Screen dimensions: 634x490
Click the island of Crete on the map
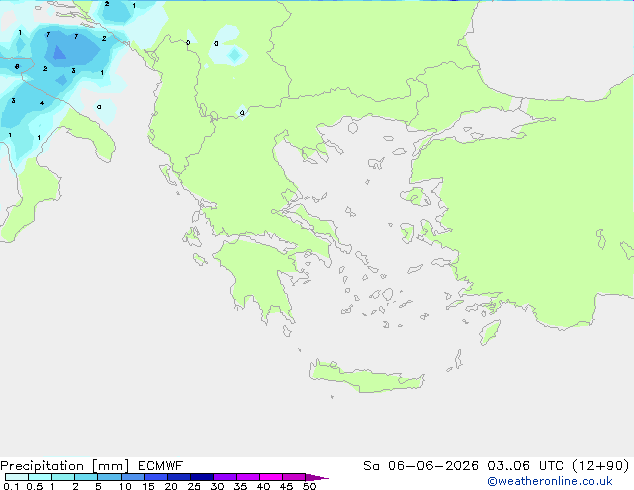pos(366,376)
